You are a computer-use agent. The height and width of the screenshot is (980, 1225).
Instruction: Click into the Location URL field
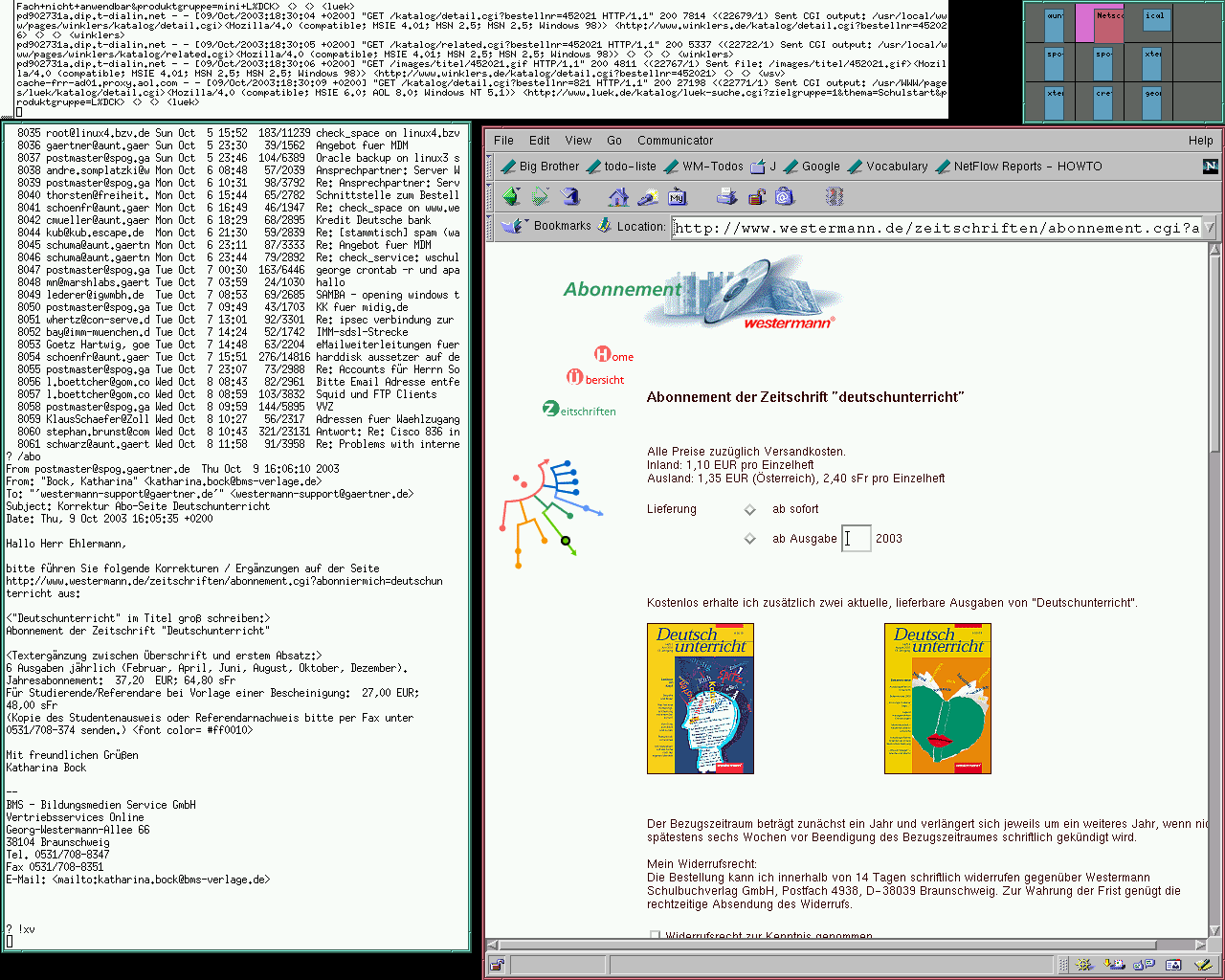(936, 228)
